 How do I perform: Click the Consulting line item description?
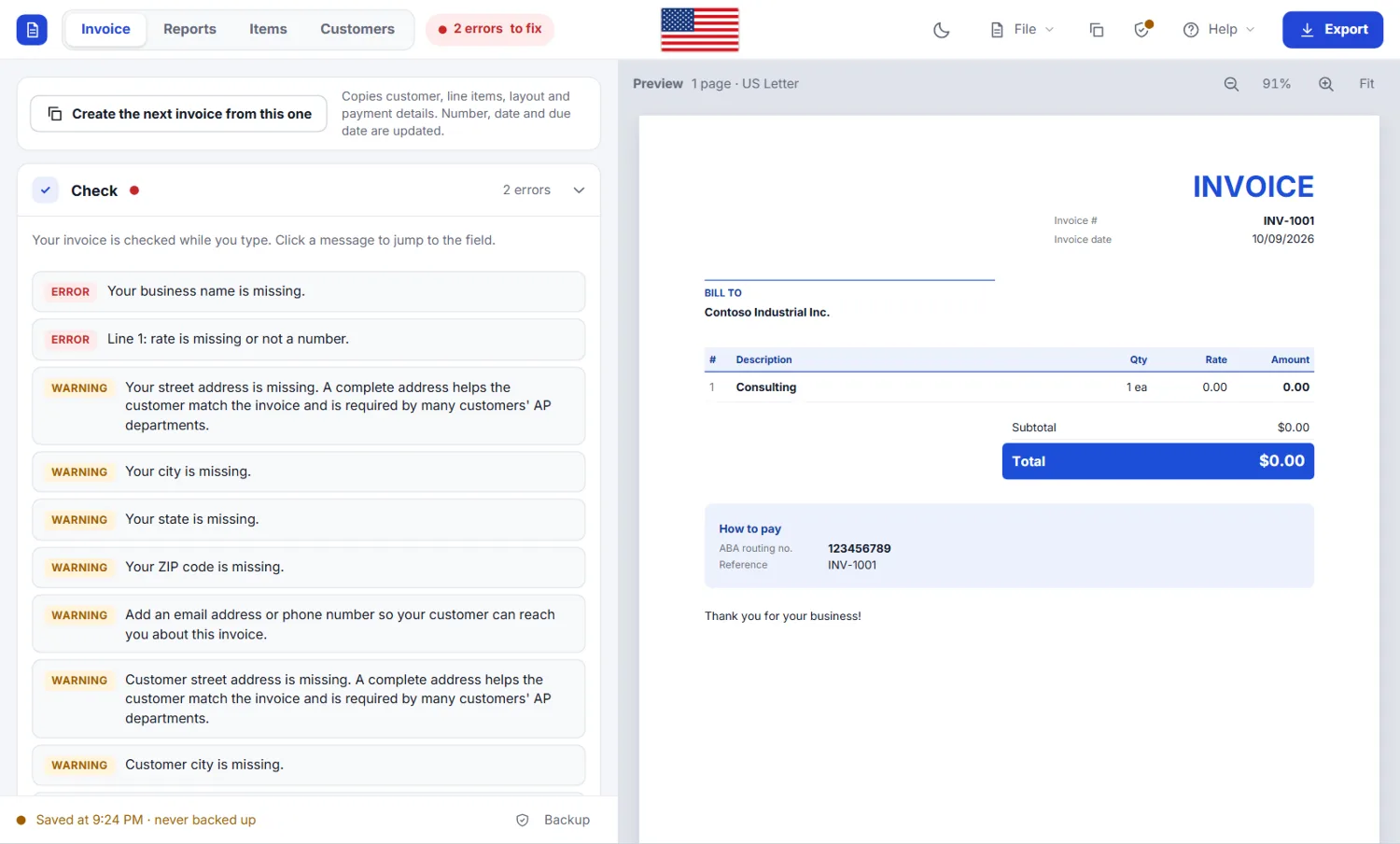click(766, 387)
